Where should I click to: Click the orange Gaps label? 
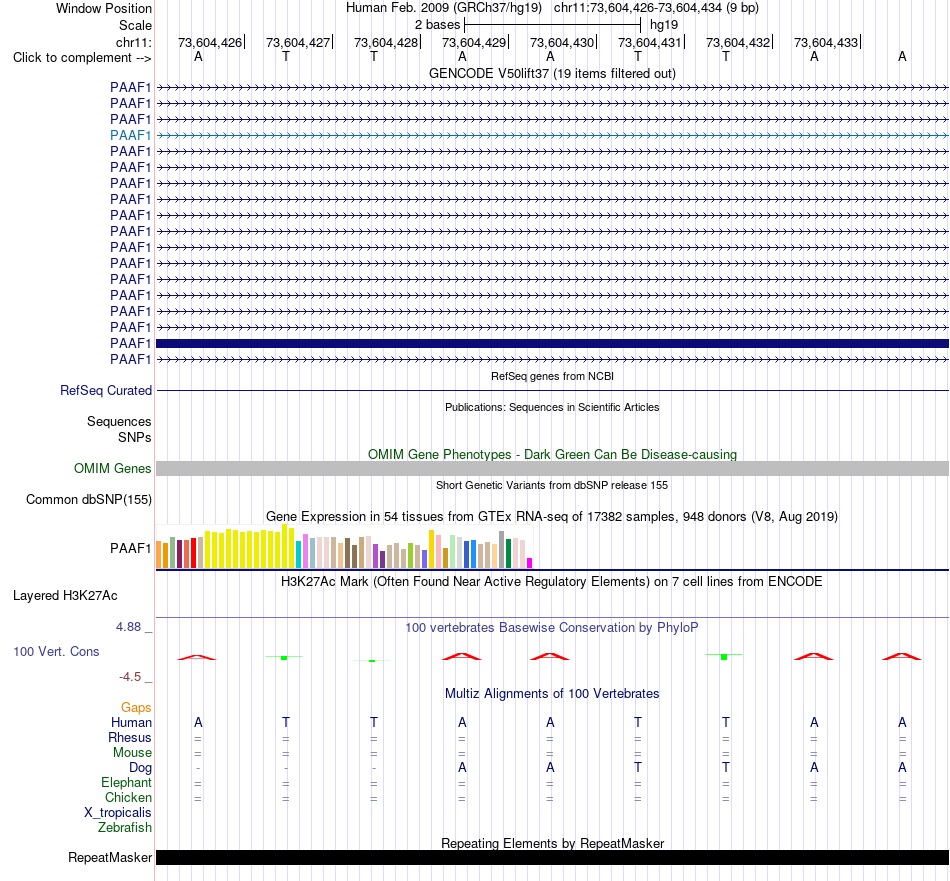[x=136, y=707]
